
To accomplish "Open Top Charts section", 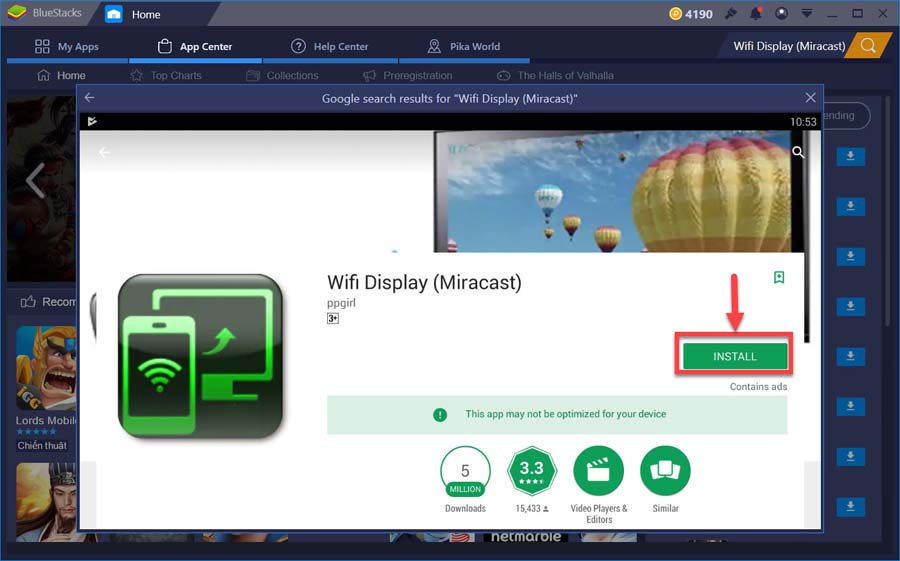I will click(x=166, y=75).
